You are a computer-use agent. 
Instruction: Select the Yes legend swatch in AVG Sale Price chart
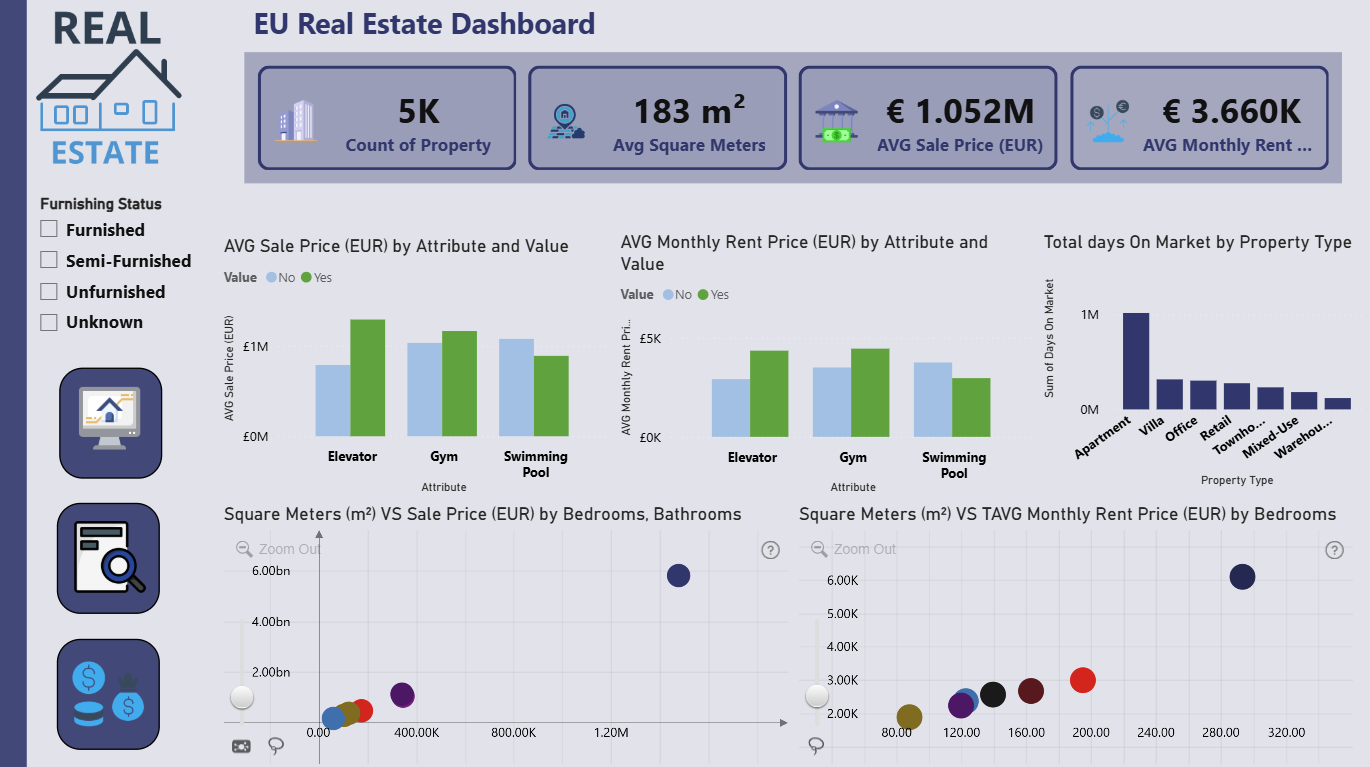(306, 278)
